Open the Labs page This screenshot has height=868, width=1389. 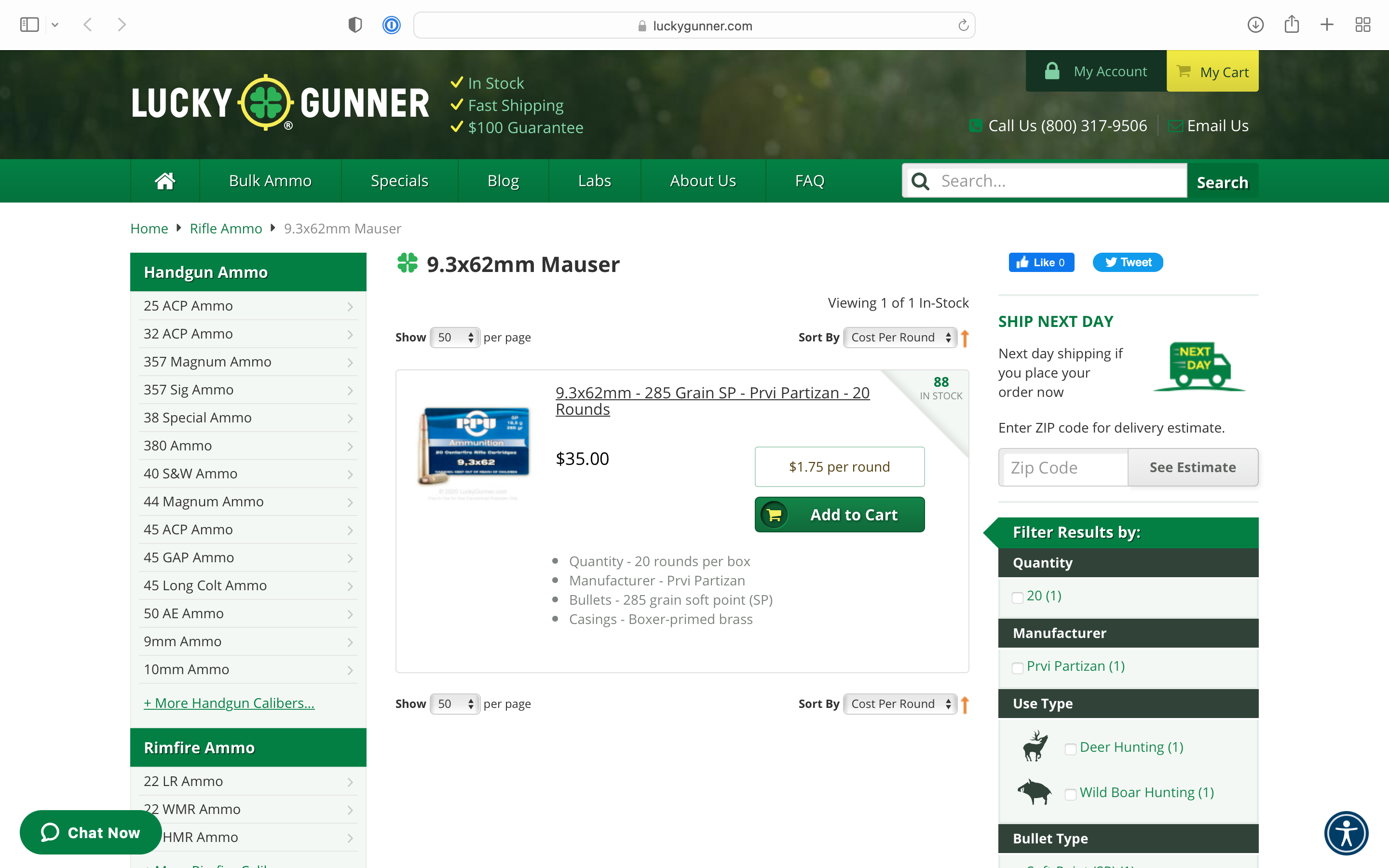(594, 181)
